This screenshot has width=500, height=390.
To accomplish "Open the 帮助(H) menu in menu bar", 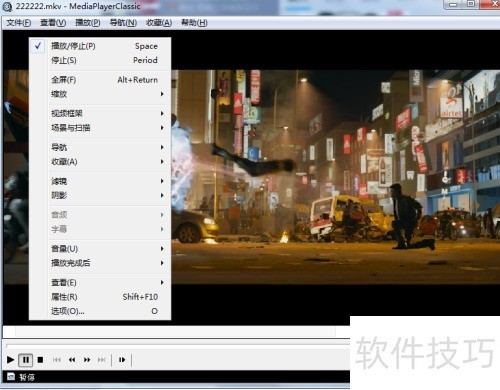I will pyautogui.click(x=194, y=23).
